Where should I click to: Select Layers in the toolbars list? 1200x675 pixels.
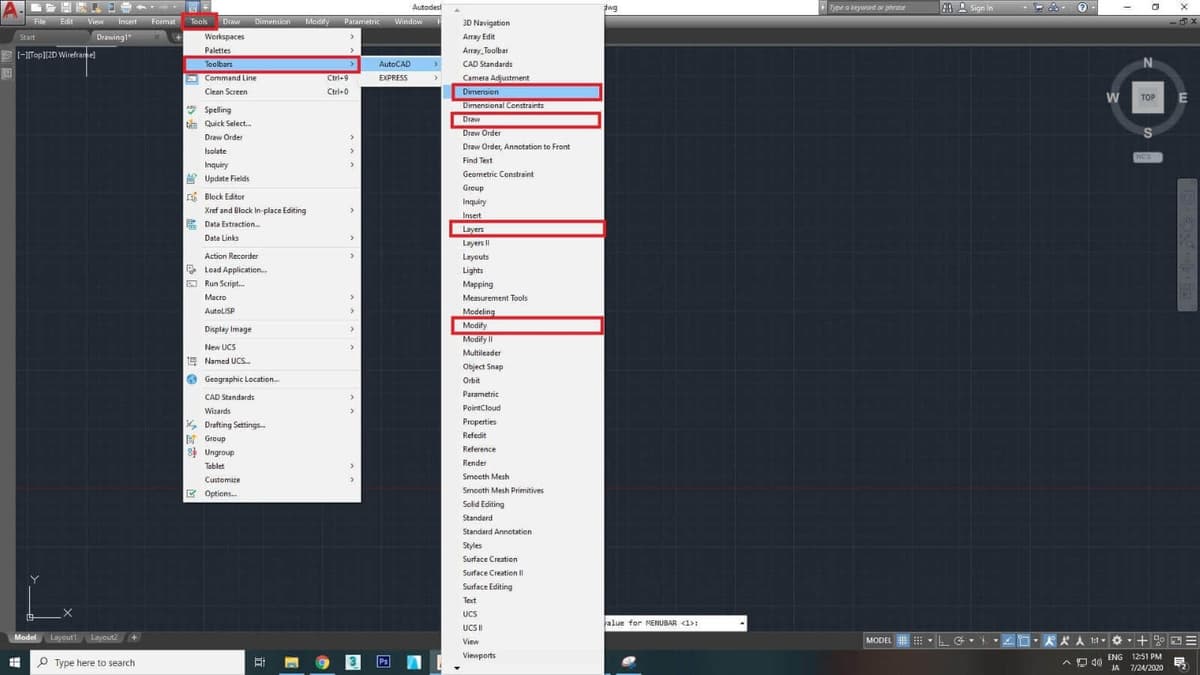click(x=527, y=229)
